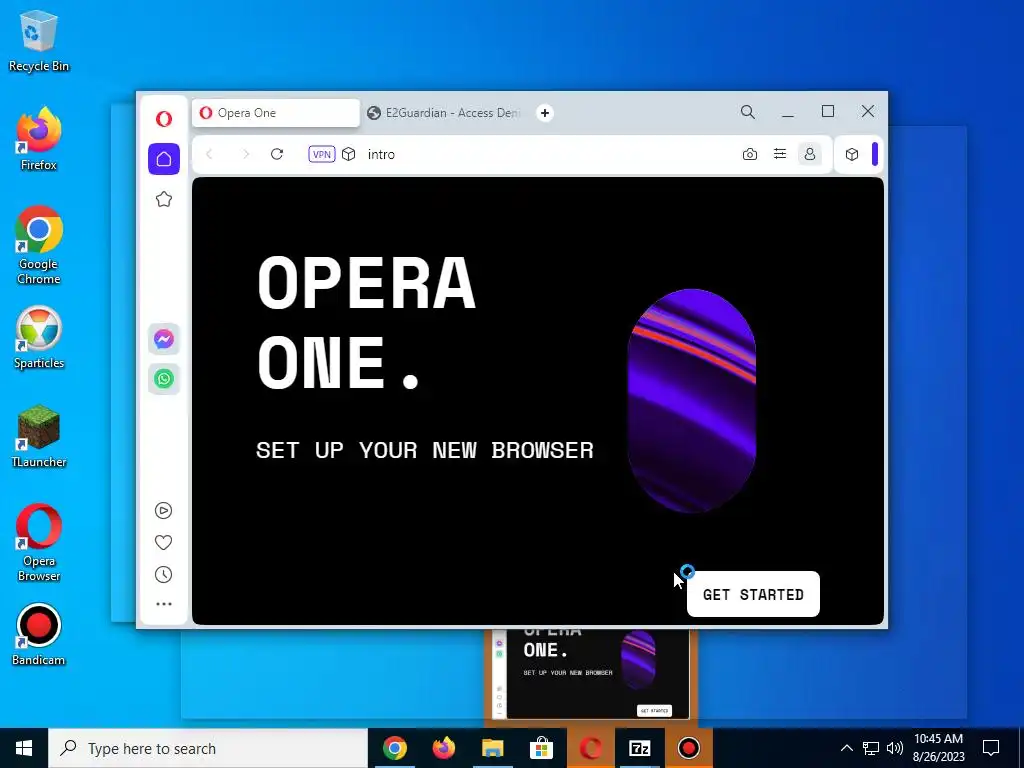Viewport: 1024px width, 768px height.
Task: Click the cube site-info icon beside intro
Action: pos(349,154)
